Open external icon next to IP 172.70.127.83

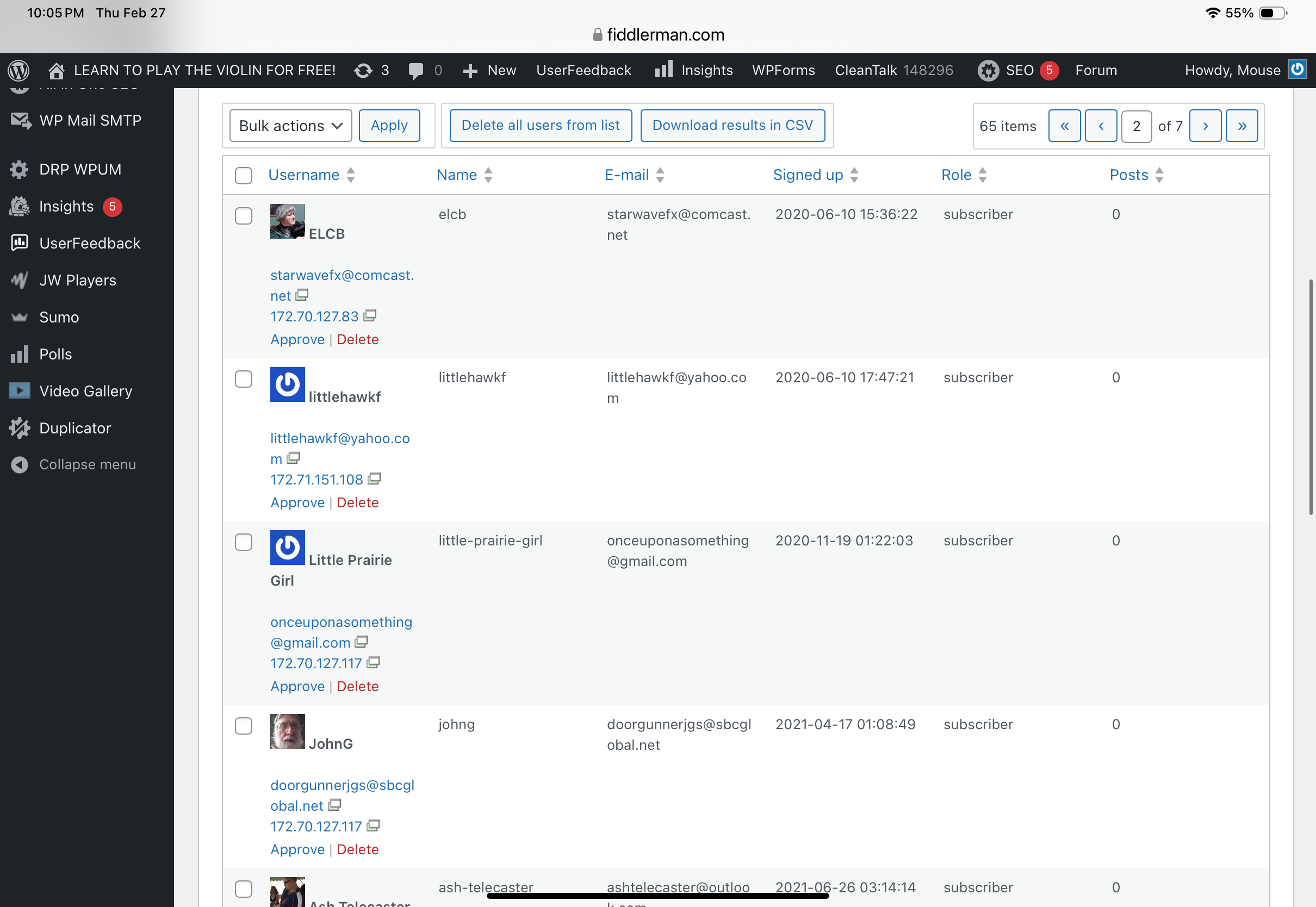coord(370,315)
